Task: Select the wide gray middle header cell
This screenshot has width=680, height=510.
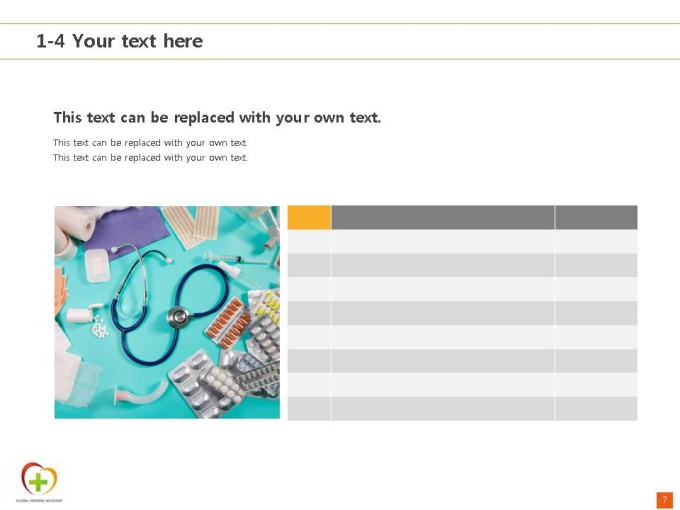Action: pyautogui.click(x=443, y=217)
